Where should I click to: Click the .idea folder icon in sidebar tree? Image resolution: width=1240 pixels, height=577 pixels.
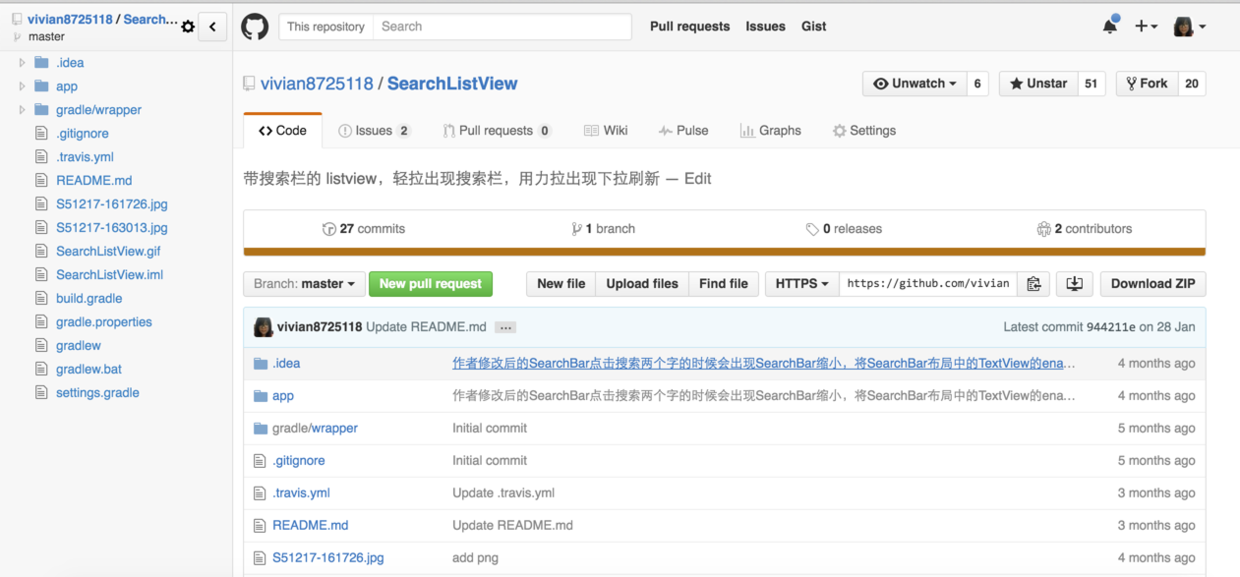tap(41, 62)
